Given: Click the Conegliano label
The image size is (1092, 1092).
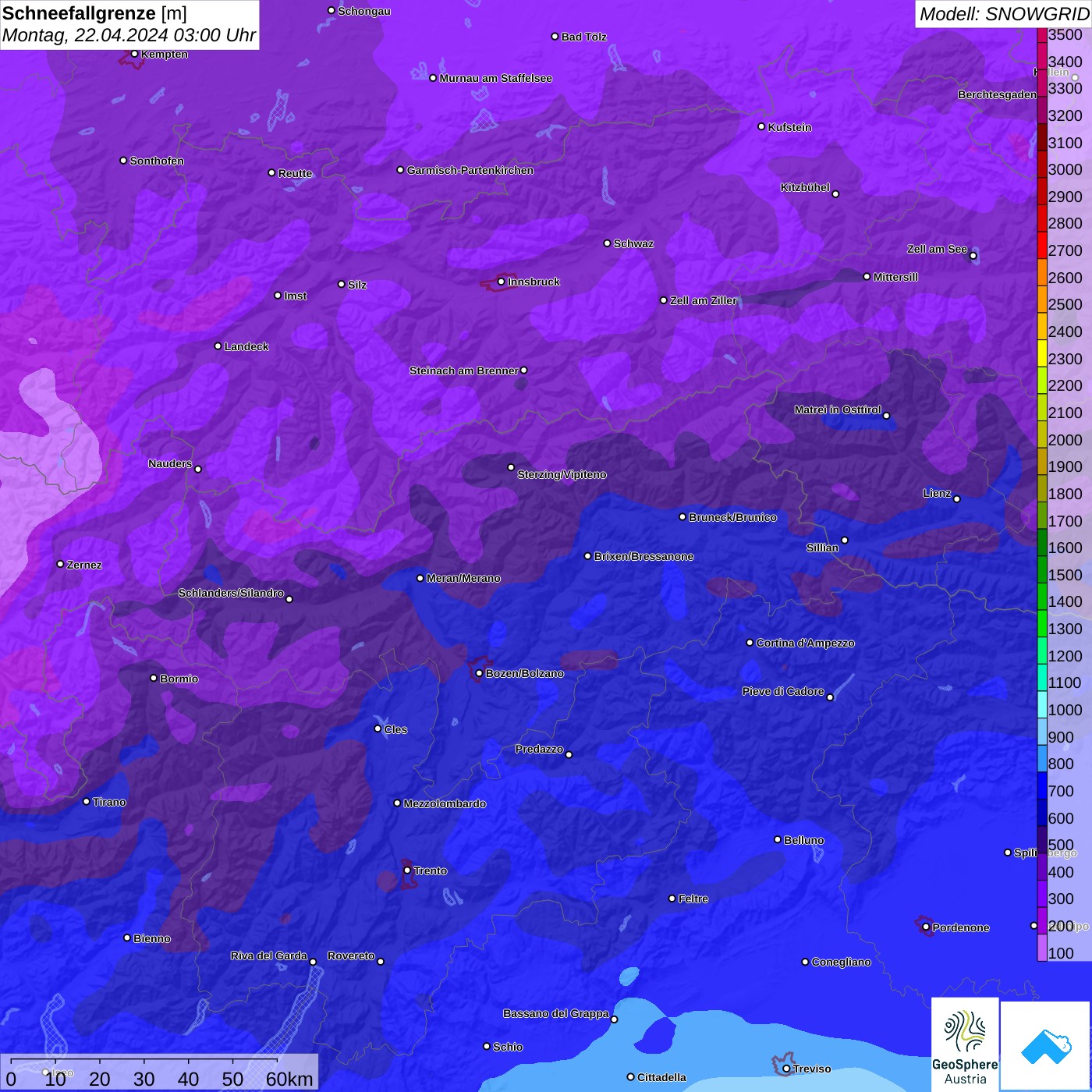Looking at the screenshot, I should coord(842,962).
